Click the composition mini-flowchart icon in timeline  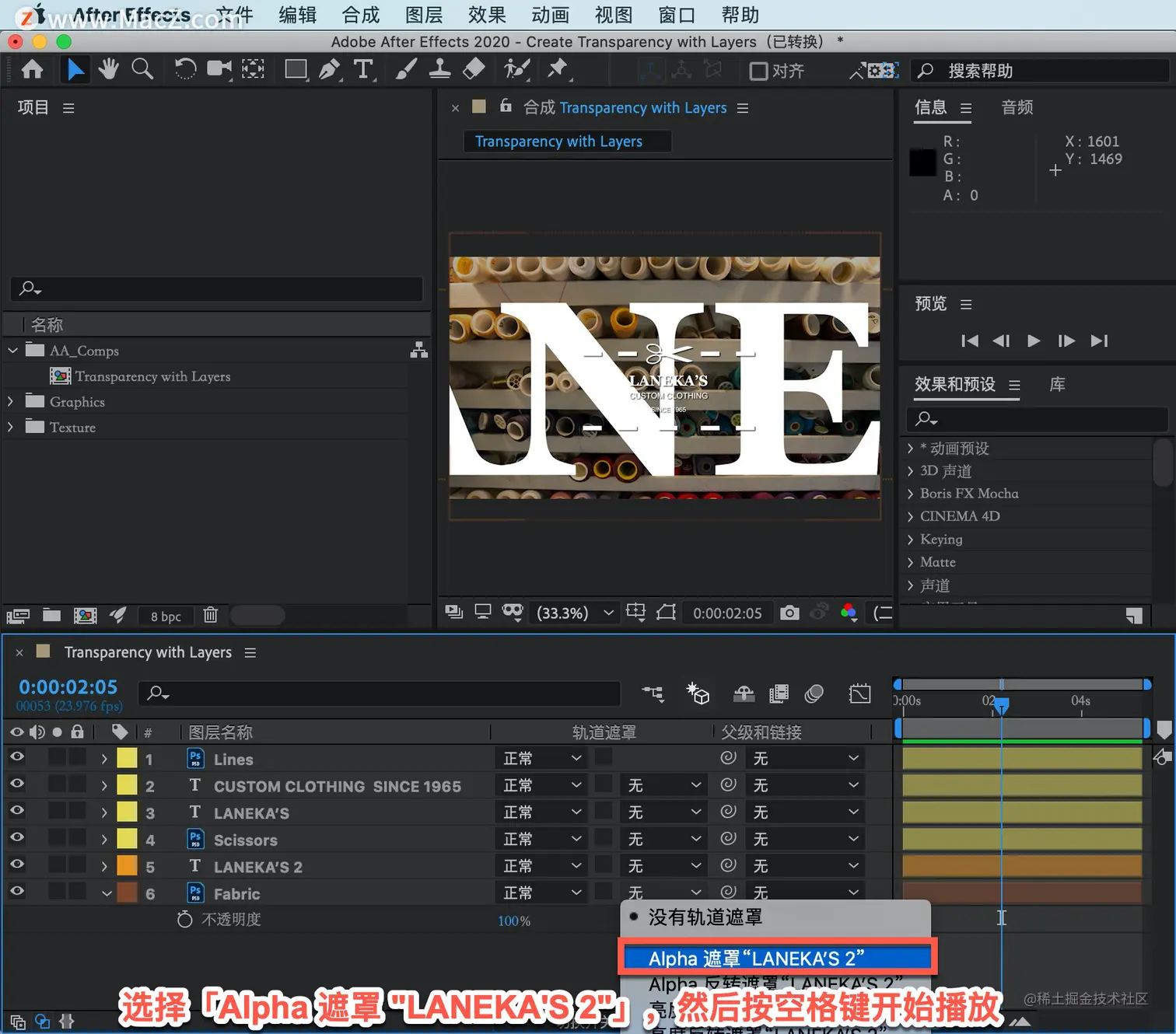pyautogui.click(x=653, y=693)
